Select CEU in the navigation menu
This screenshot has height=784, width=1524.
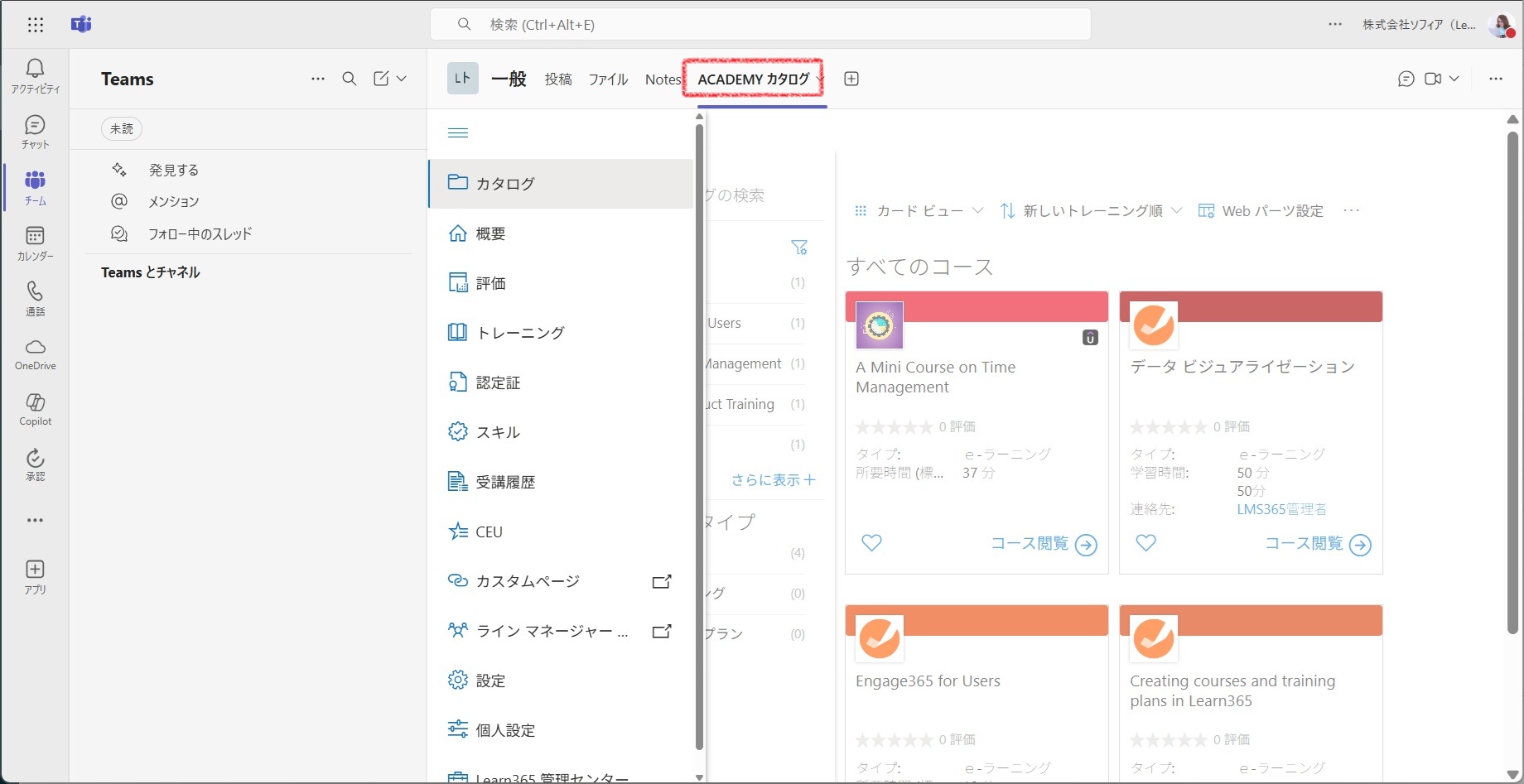coord(561,531)
